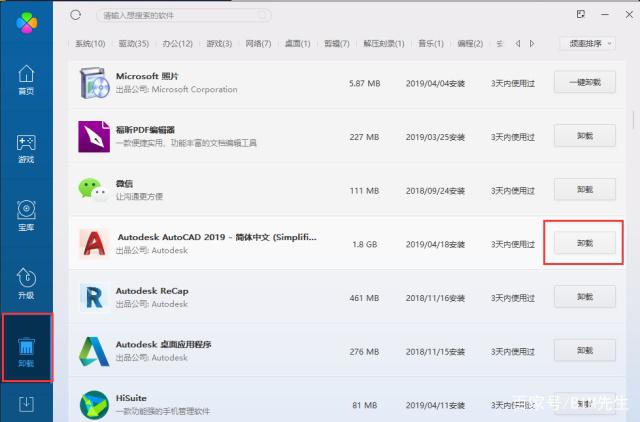Click 一键卸载 for Microsoft 照片
The image size is (640, 422).
coord(585,82)
